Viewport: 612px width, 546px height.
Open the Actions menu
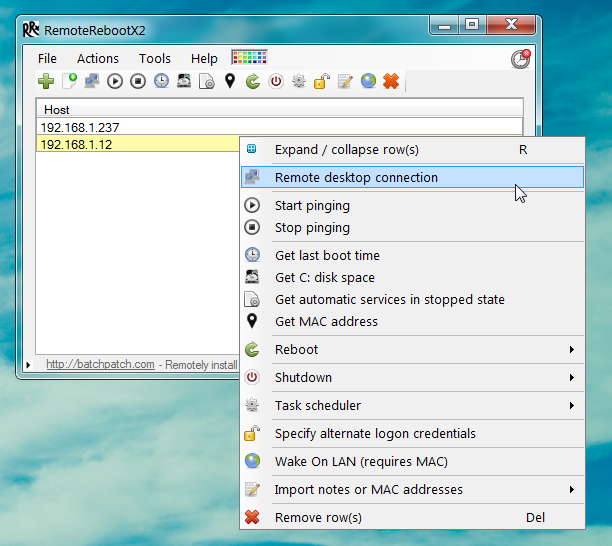click(98, 59)
